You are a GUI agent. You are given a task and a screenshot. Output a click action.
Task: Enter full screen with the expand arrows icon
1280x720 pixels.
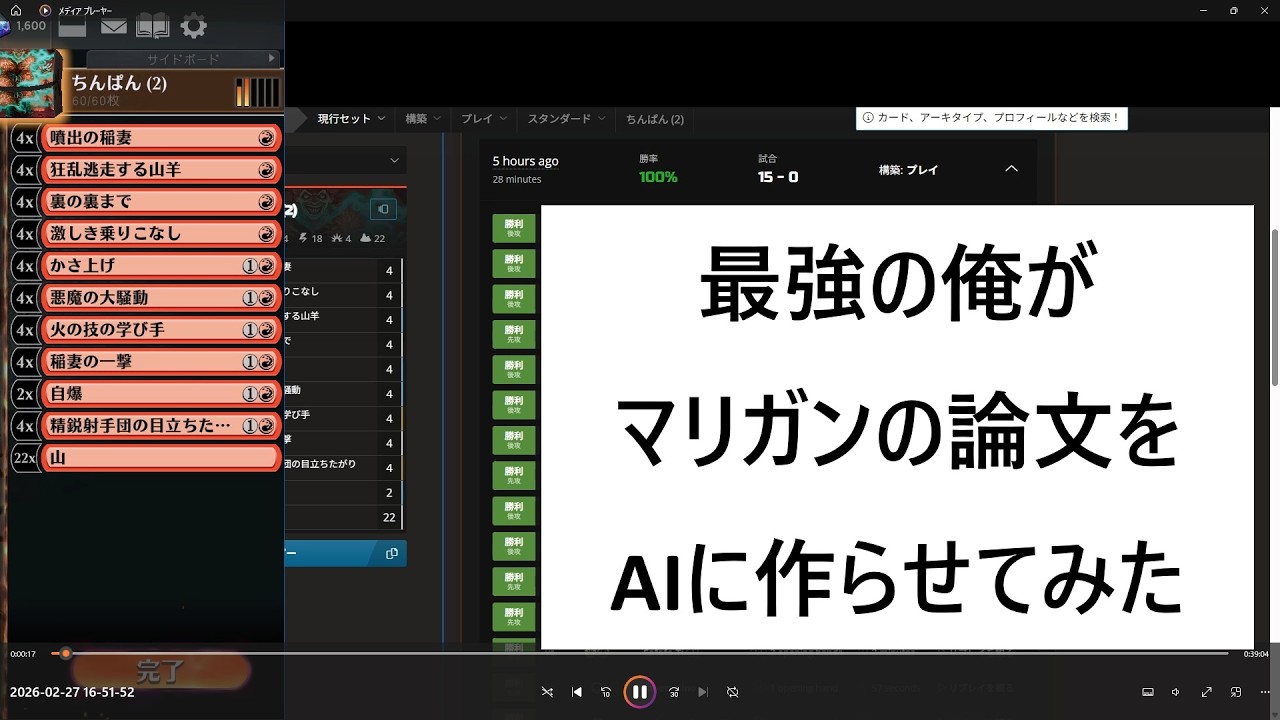click(x=1207, y=692)
